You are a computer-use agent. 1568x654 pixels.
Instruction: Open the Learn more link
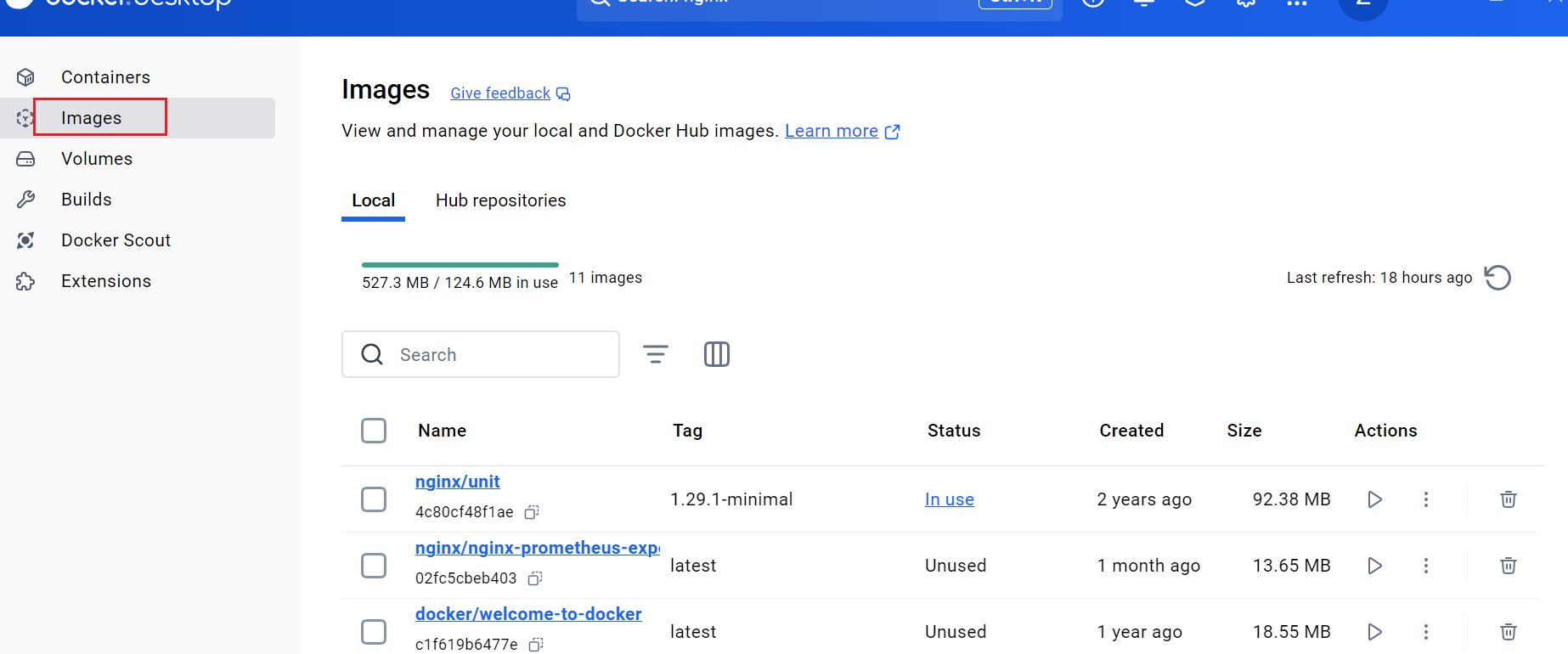[832, 131]
